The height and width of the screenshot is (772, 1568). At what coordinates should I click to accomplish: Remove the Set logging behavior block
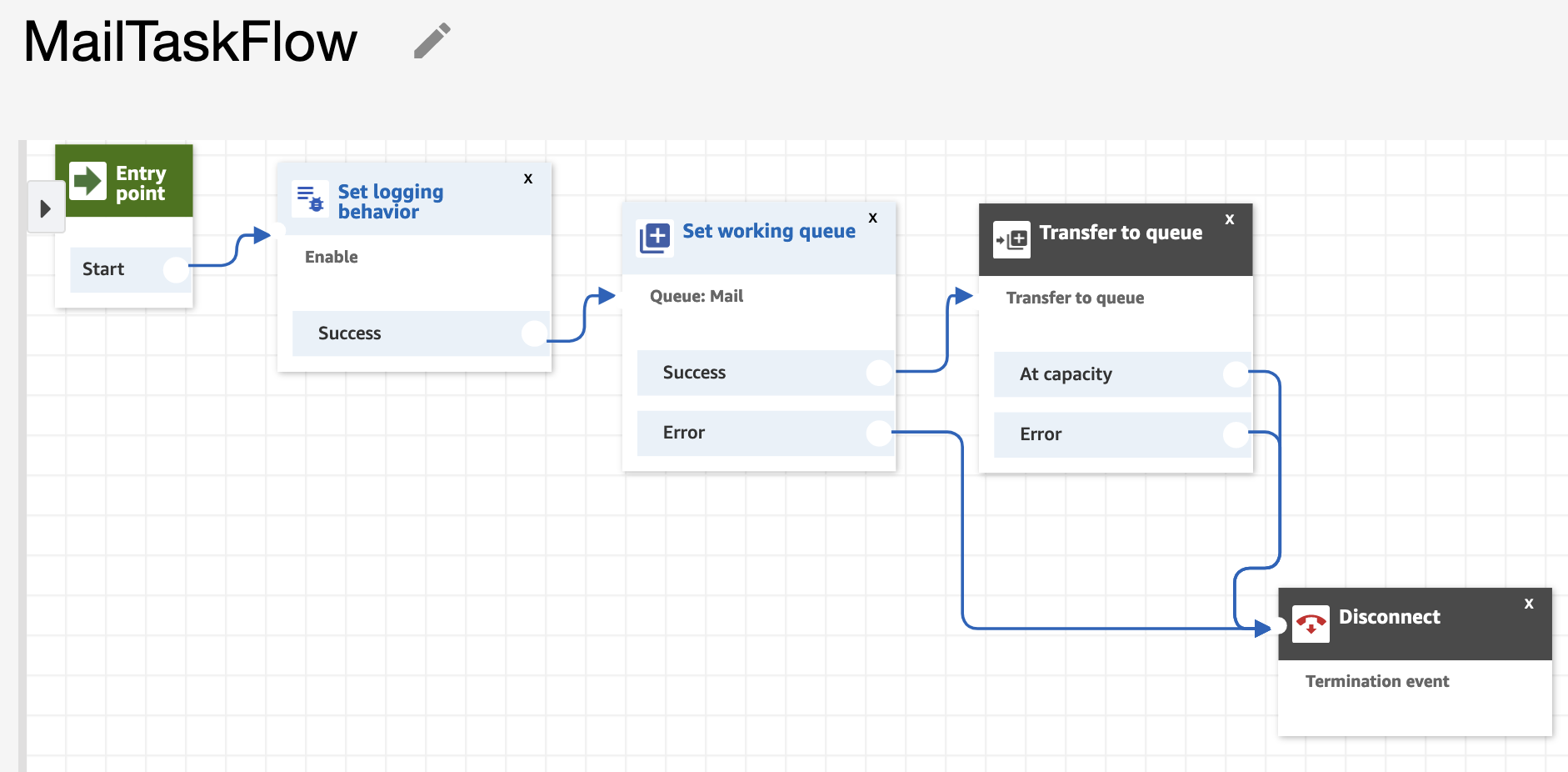[528, 178]
